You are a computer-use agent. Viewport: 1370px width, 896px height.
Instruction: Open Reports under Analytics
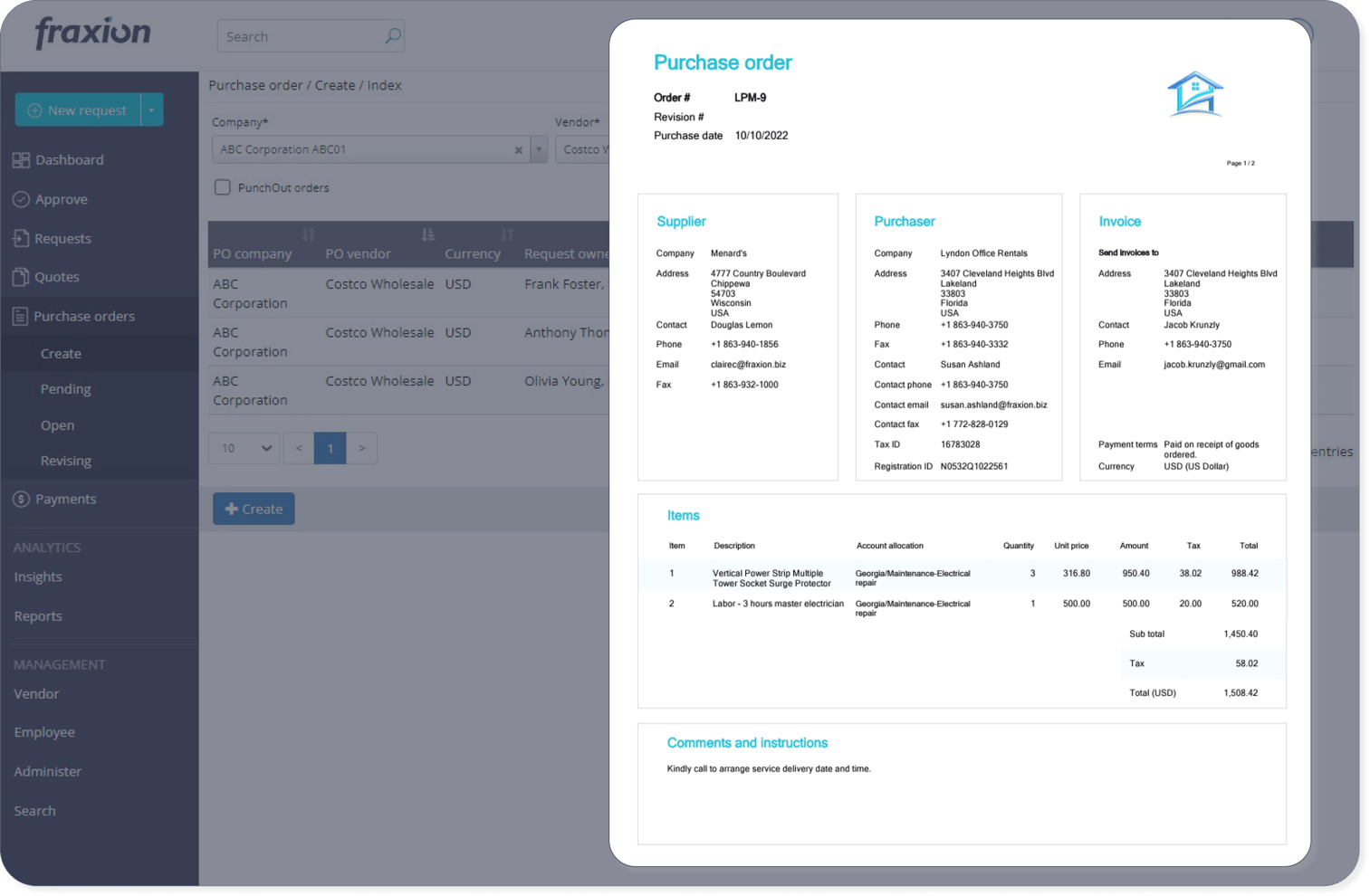coord(38,616)
